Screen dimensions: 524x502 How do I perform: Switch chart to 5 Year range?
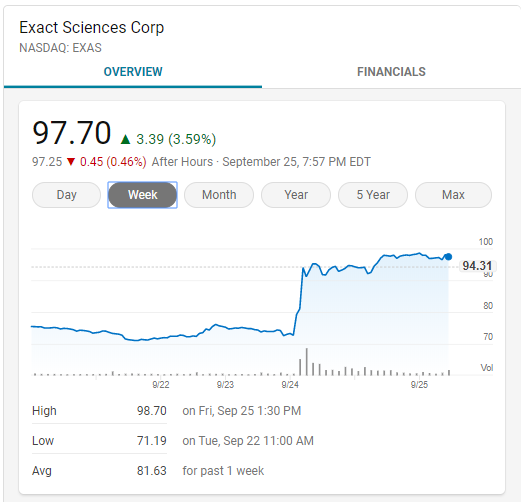tap(373, 195)
